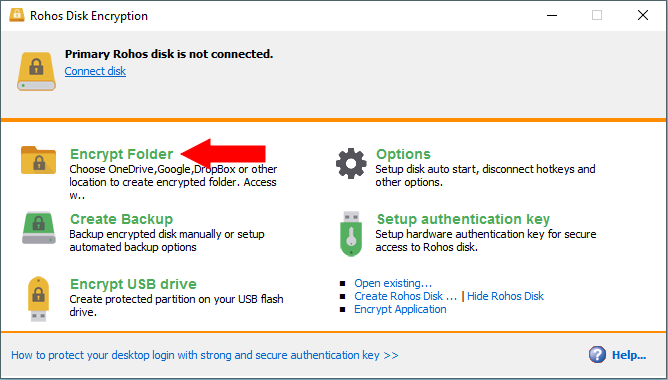Viewport: 668px width, 380px height.
Task: Select the Hide Rohos Disk link
Action: click(505, 296)
